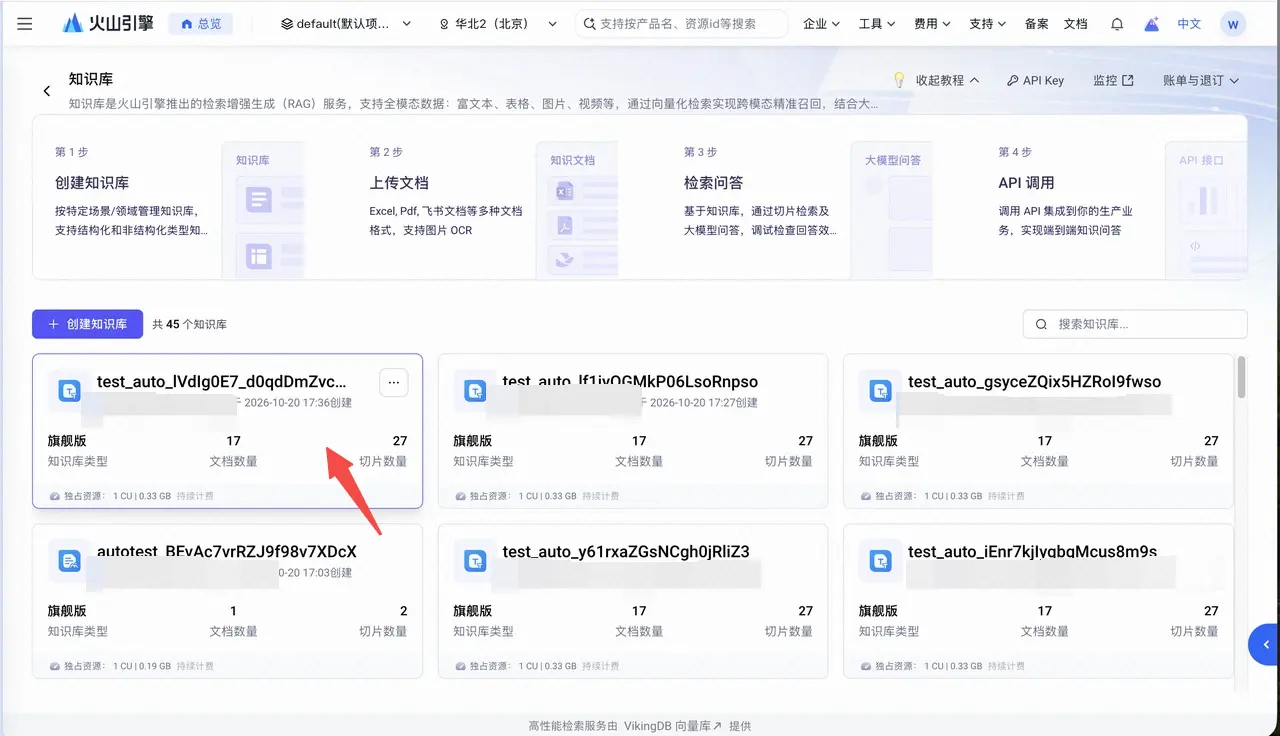
Task: Focus the 搜索知识库 search box
Action: coord(1135,324)
